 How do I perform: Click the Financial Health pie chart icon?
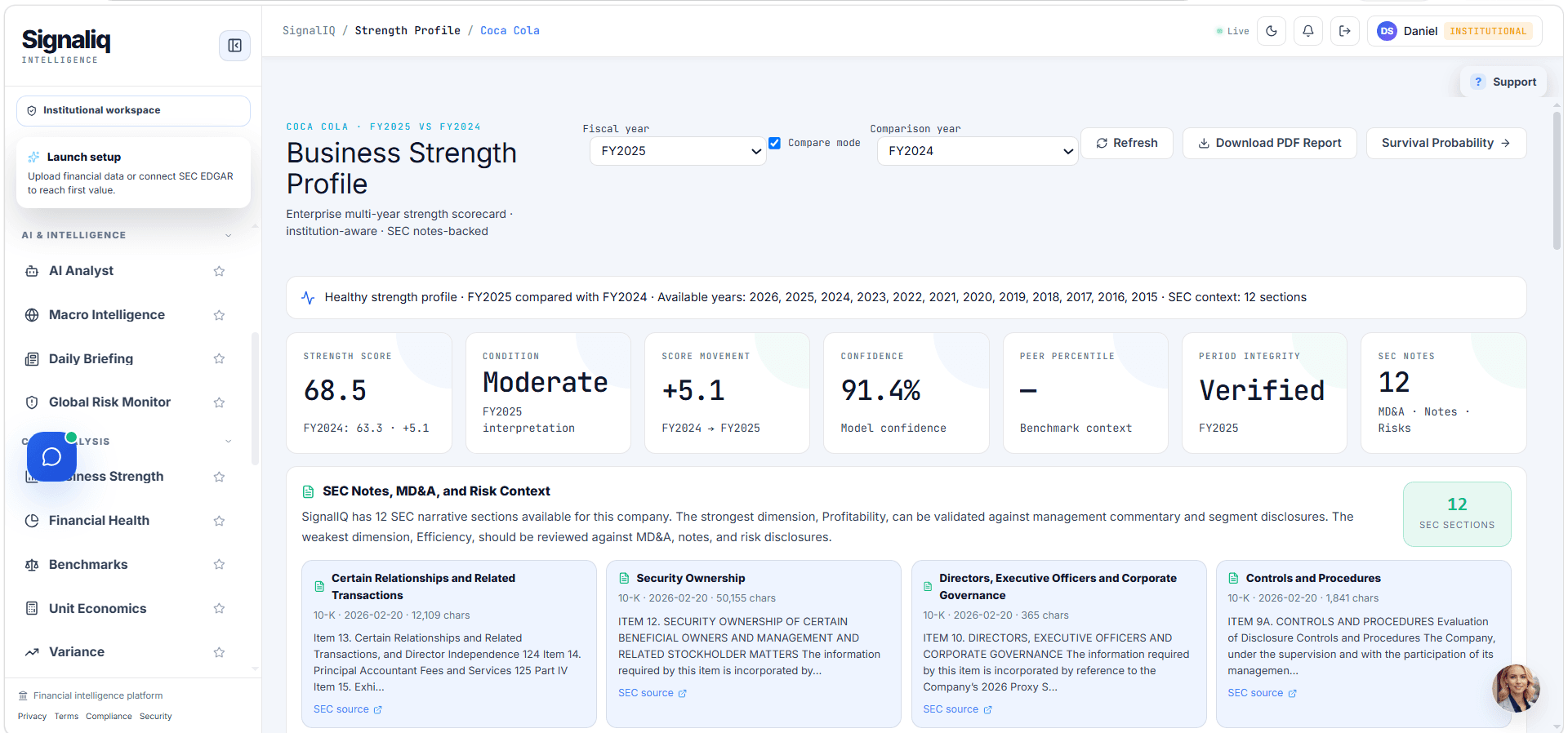[32, 521]
